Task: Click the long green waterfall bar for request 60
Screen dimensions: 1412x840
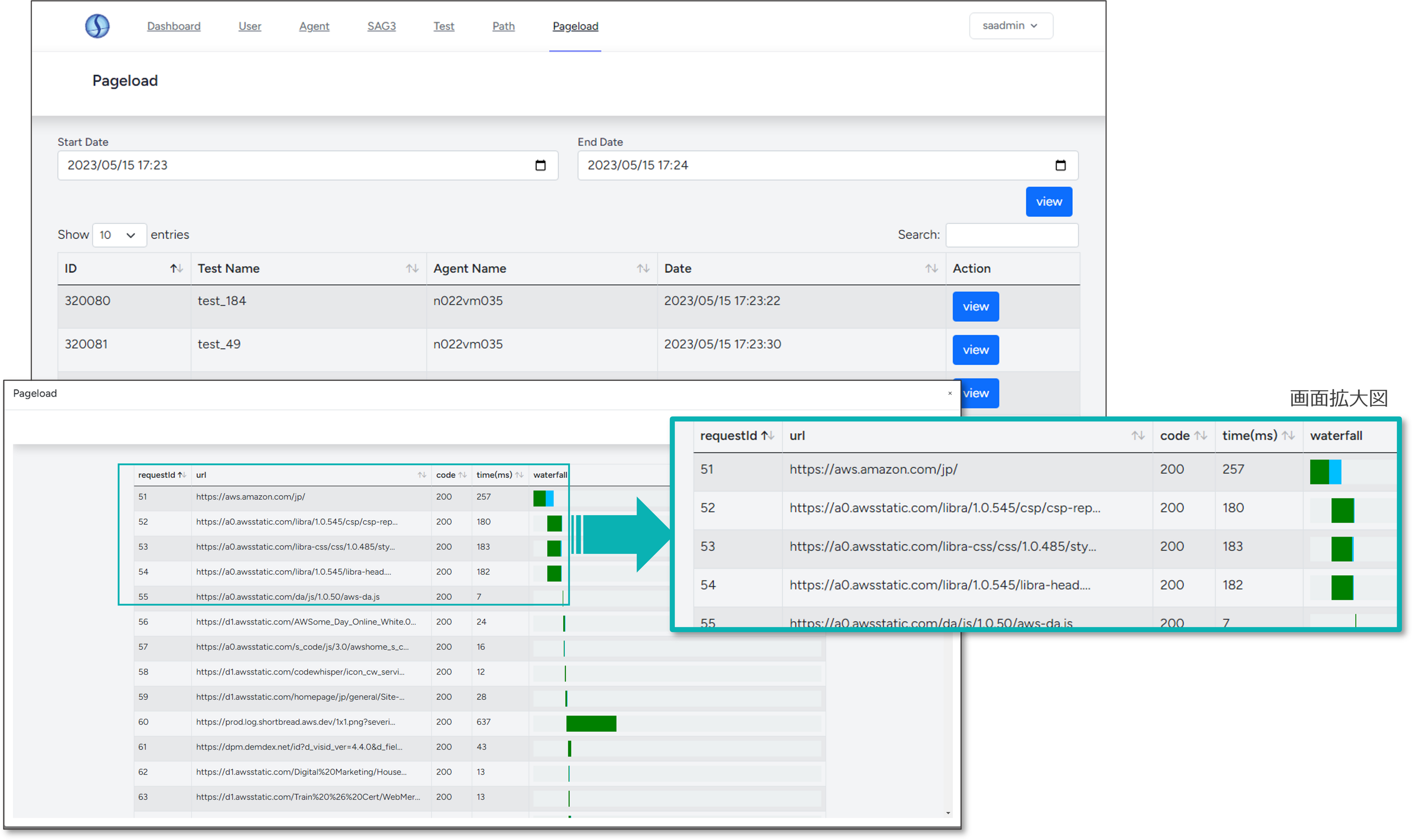Action: pyautogui.click(x=591, y=723)
